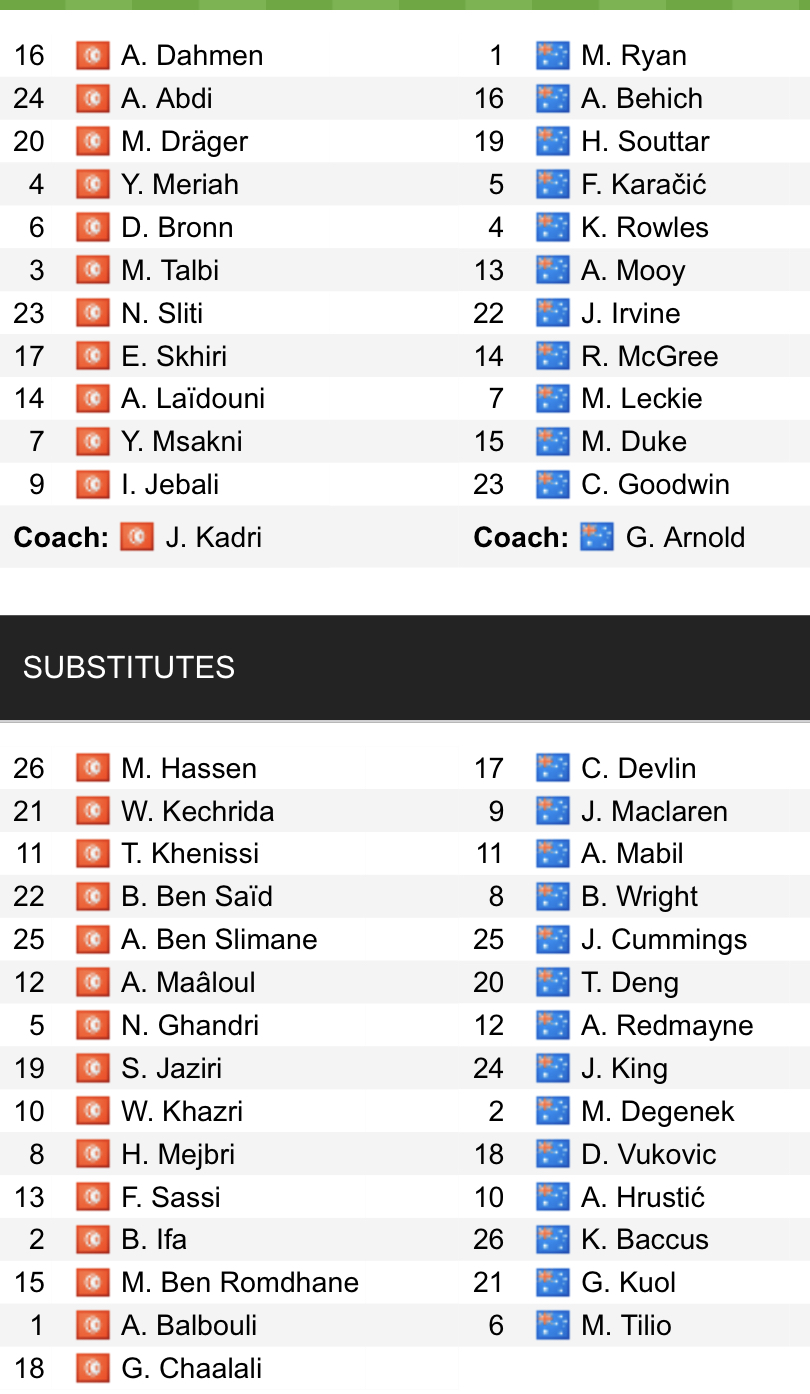Click the SUBSTITUTES section header

(x=129, y=667)
